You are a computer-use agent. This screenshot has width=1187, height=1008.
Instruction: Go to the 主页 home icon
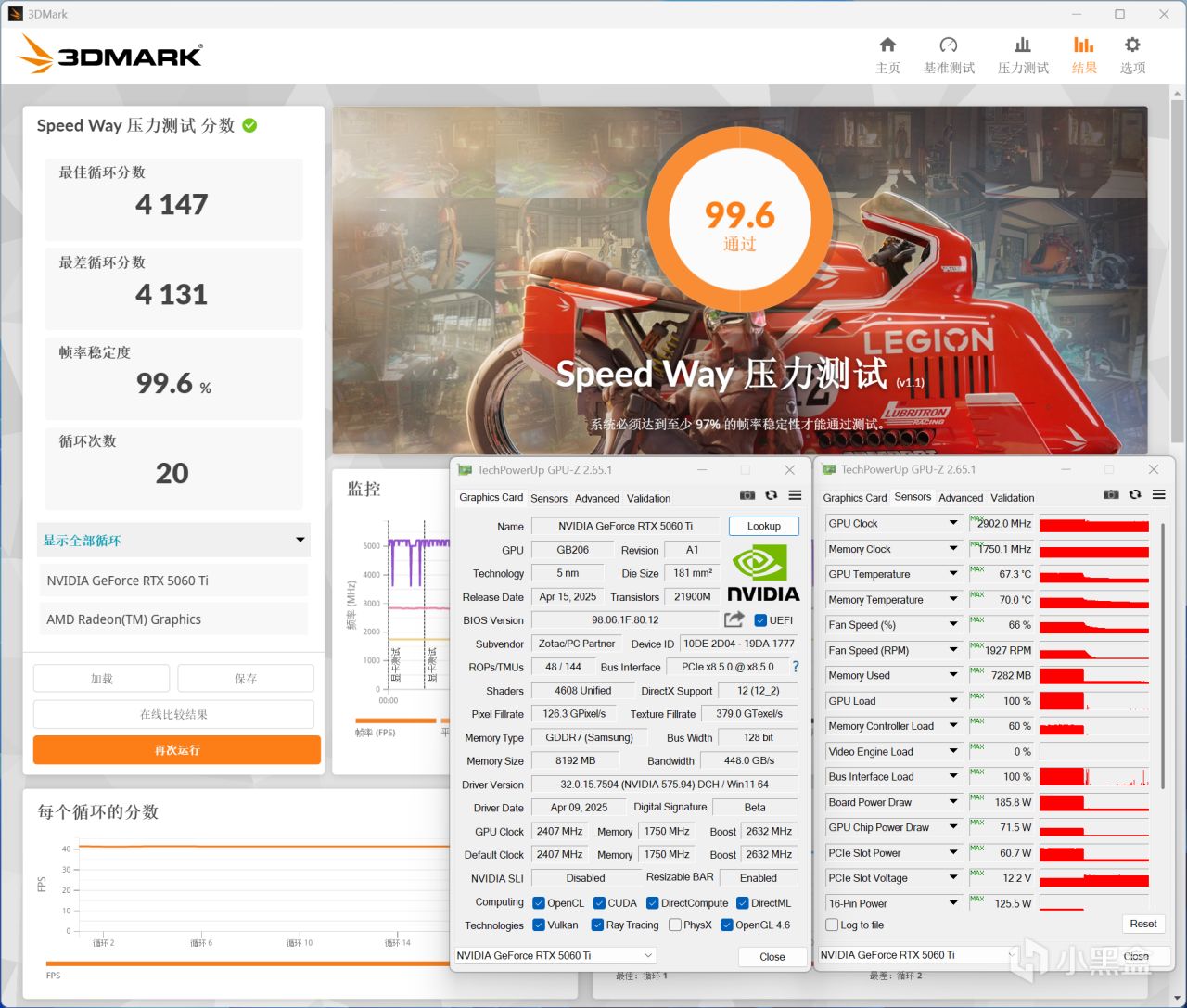coord(887,45)
